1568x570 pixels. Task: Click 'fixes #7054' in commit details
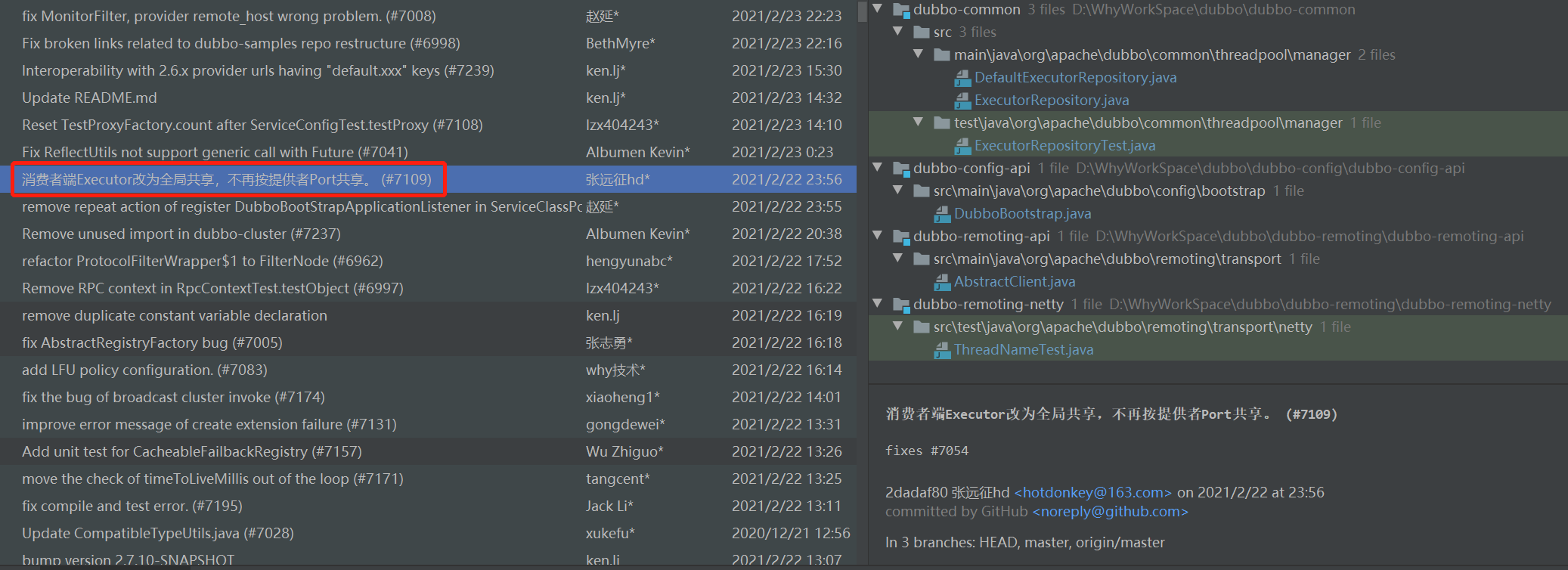(927, 451)
